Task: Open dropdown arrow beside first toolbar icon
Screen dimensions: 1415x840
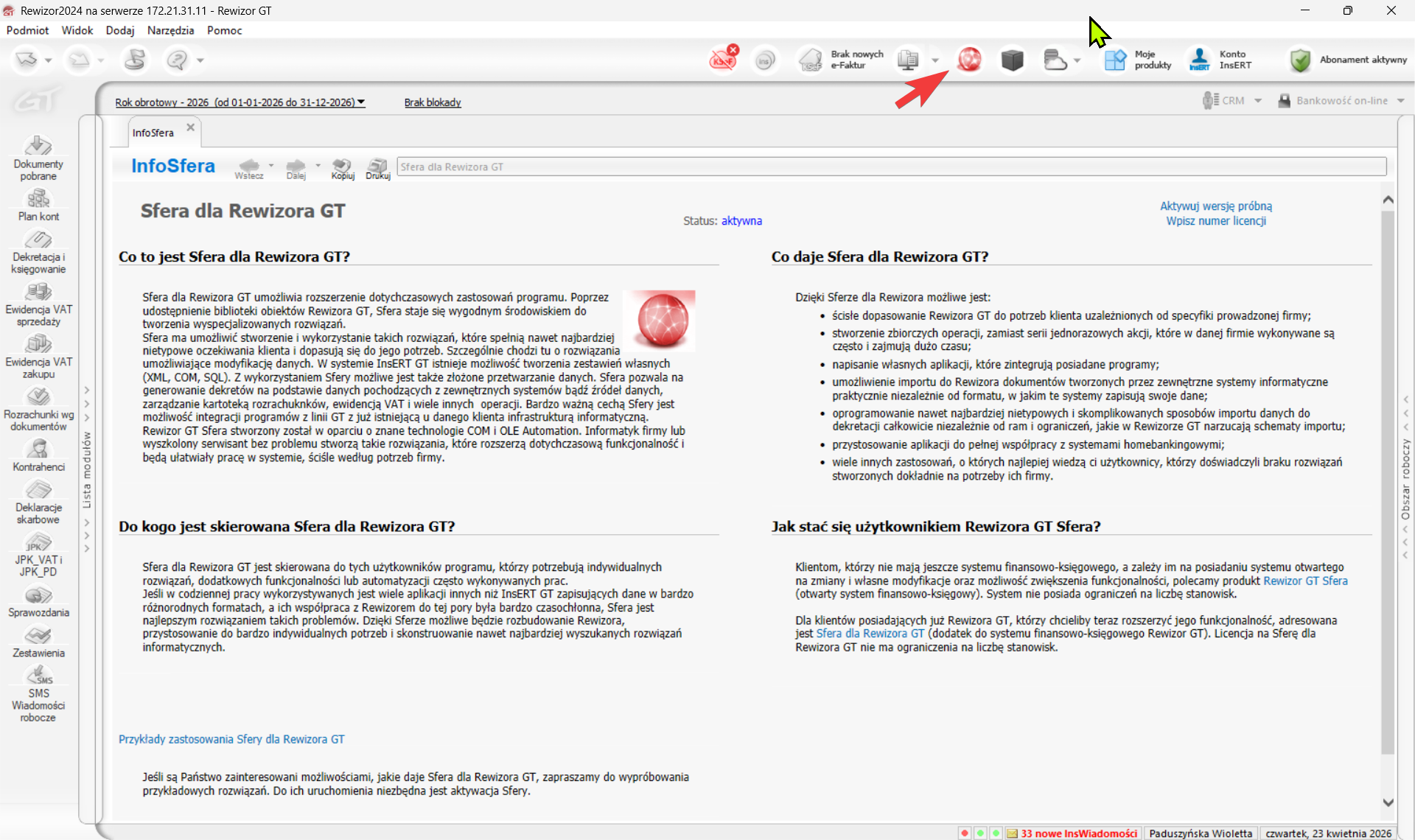Action: click(49, 60)
